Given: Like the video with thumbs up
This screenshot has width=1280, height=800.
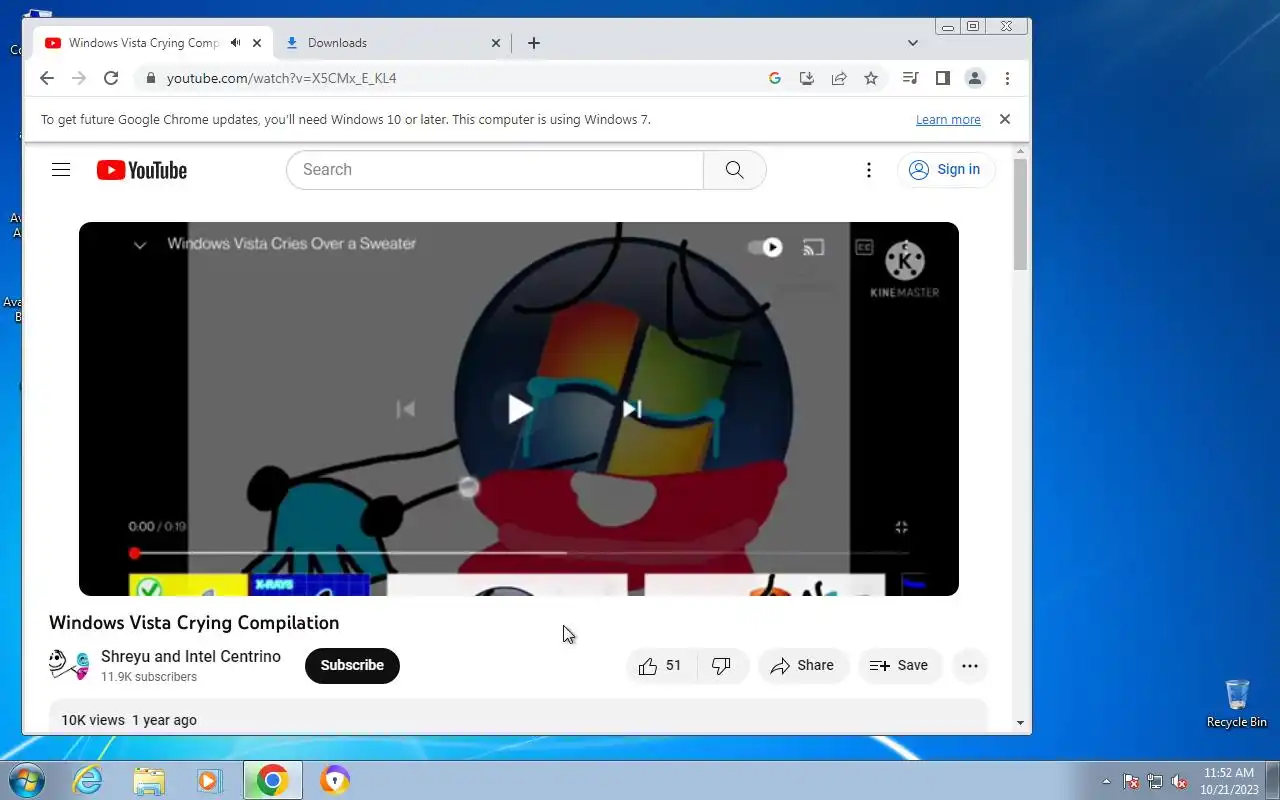Looking at the screenshot, I should [660, 666].
